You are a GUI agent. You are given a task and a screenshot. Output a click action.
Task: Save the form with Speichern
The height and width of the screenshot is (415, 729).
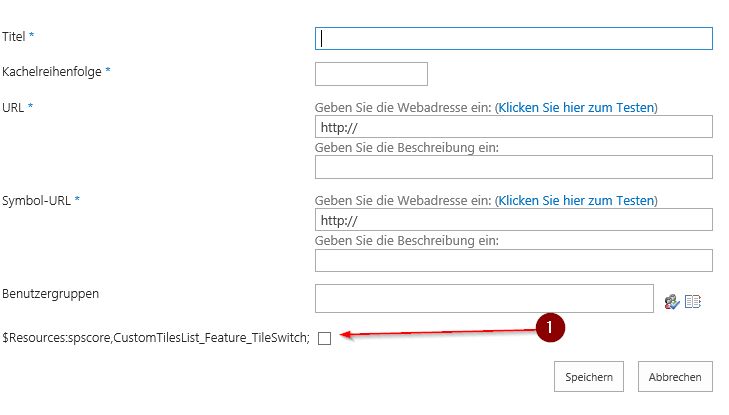pyautogui.click(x=589, y=377)
